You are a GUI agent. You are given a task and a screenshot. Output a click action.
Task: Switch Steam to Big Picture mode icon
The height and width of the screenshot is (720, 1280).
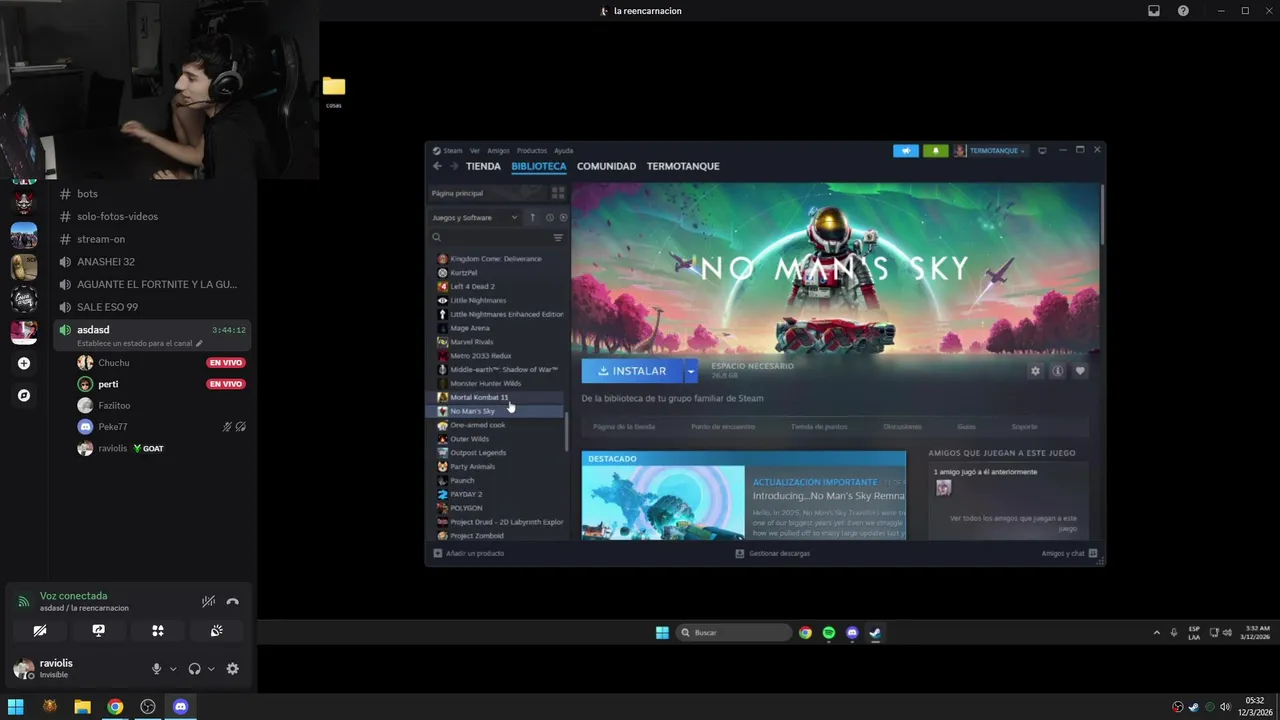[x=1042, y=151]
